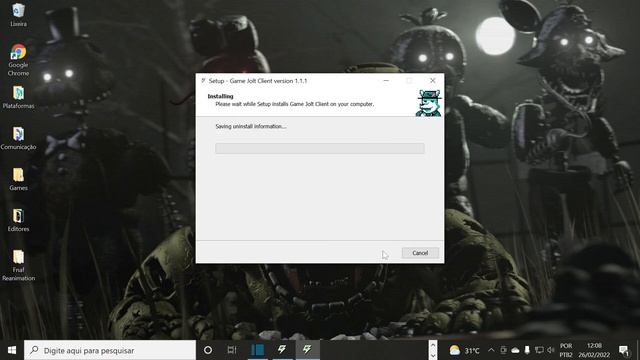The height and width of the screenshot is (360, 640).
Task: Click the taskbar toolbar scroll up arrow
Action: click(x=433, y=345)
